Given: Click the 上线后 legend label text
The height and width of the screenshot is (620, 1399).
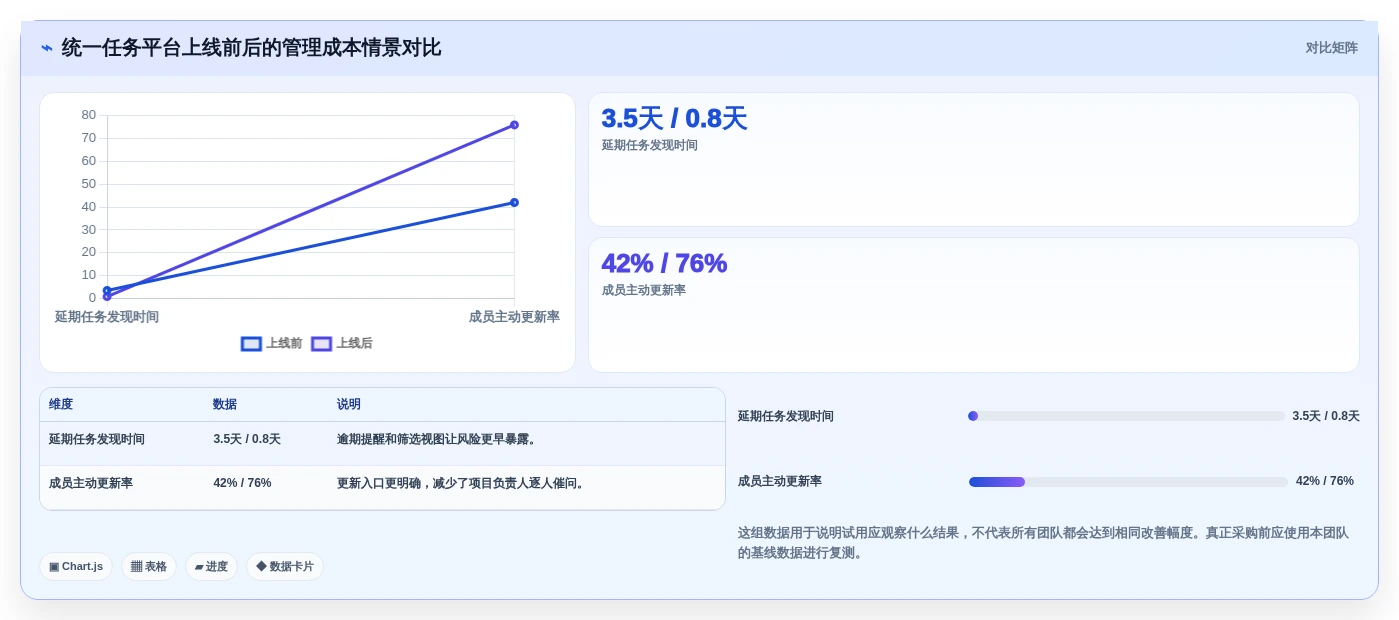Looking at the screenshot, I should pos(354,343).
